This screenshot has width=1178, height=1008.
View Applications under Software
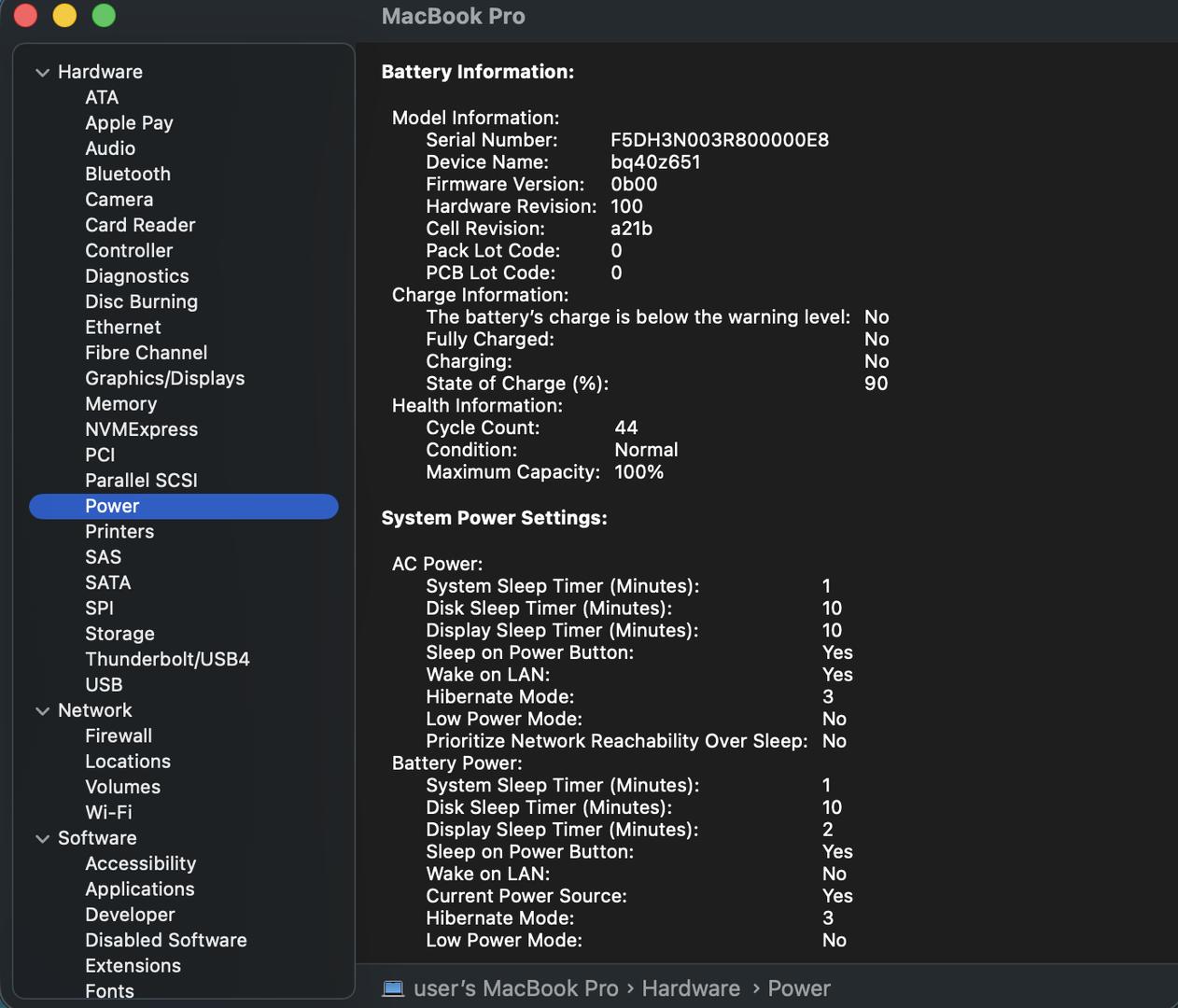point(140,889)
